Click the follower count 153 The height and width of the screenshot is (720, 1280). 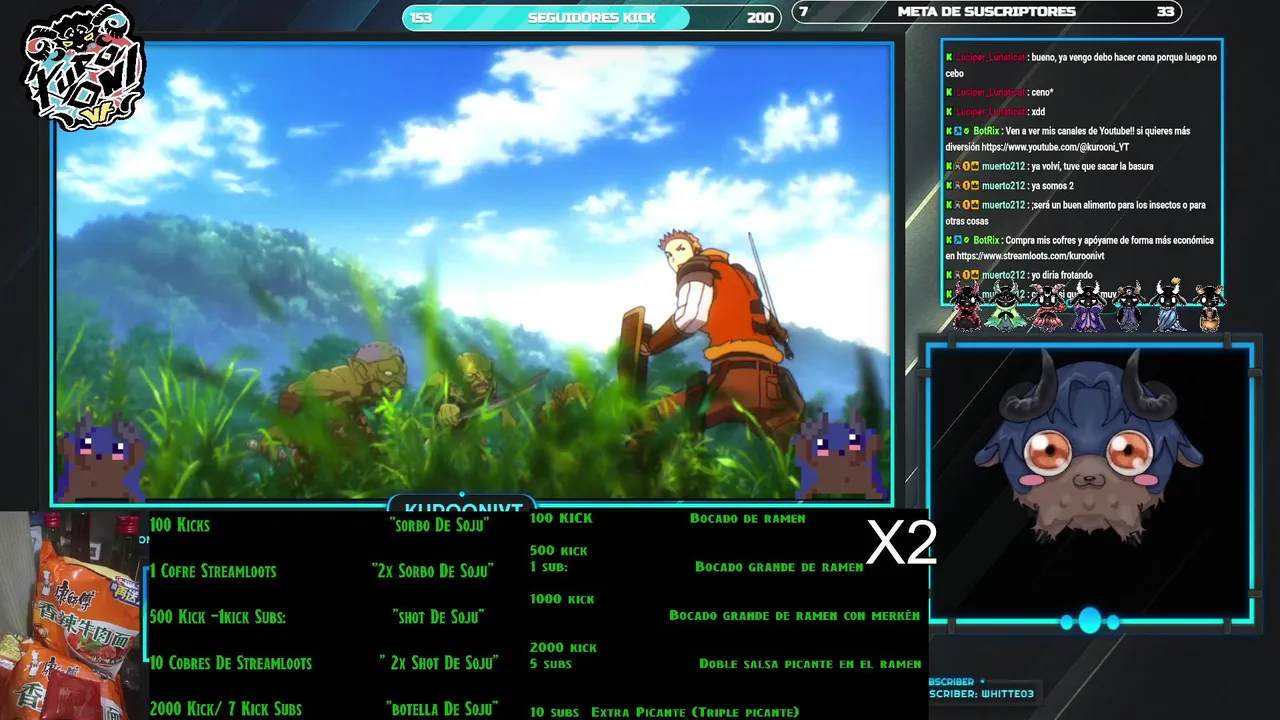tap(421, 17)
